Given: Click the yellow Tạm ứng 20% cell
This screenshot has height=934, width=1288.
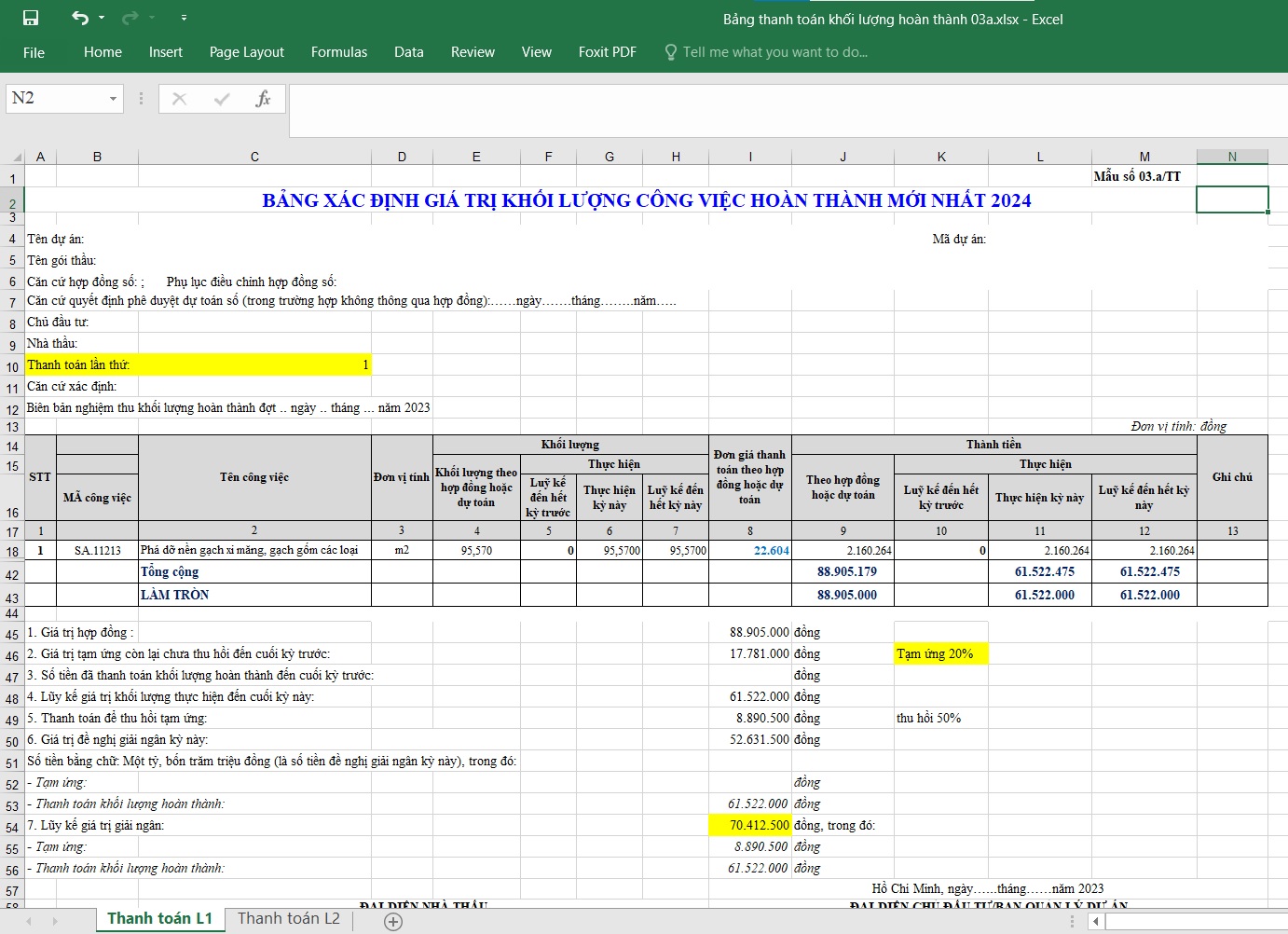Looking at the screenshot, I should coord(940,654).
